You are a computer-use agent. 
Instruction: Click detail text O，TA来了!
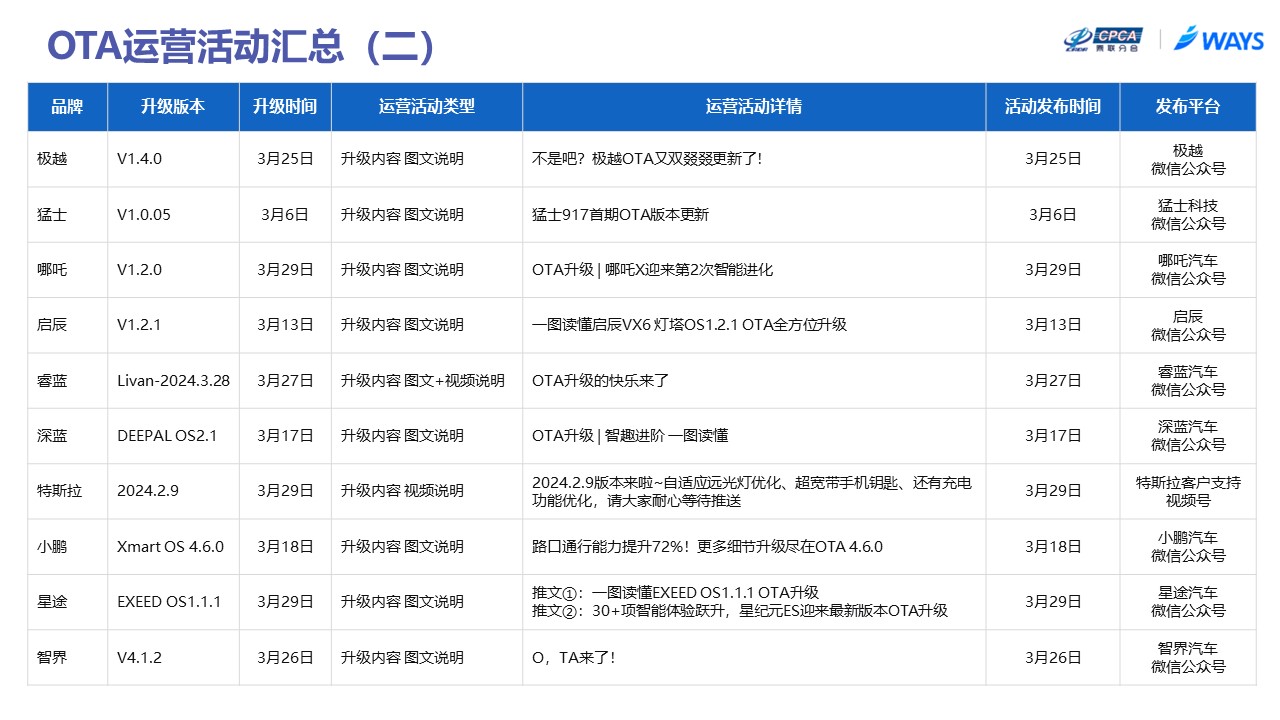(x=573, y=658)
